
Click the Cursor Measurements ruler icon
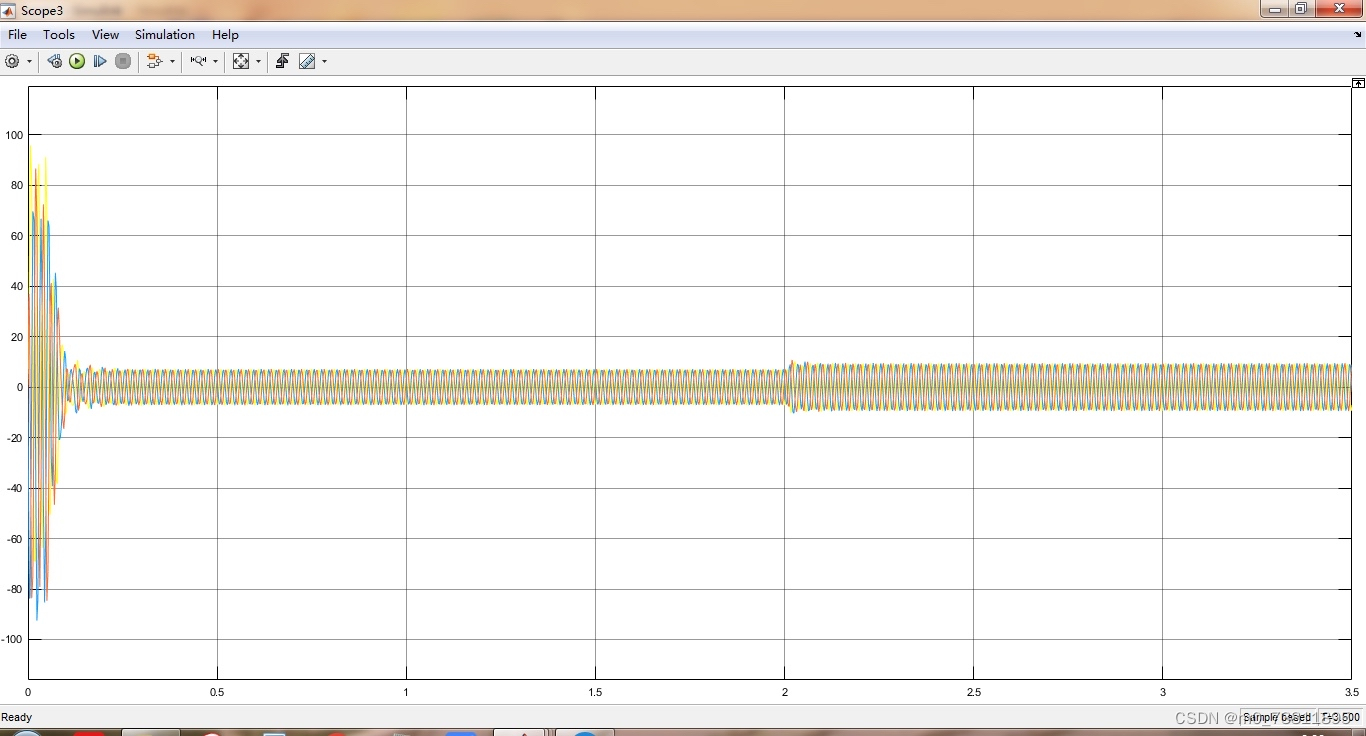307,61
